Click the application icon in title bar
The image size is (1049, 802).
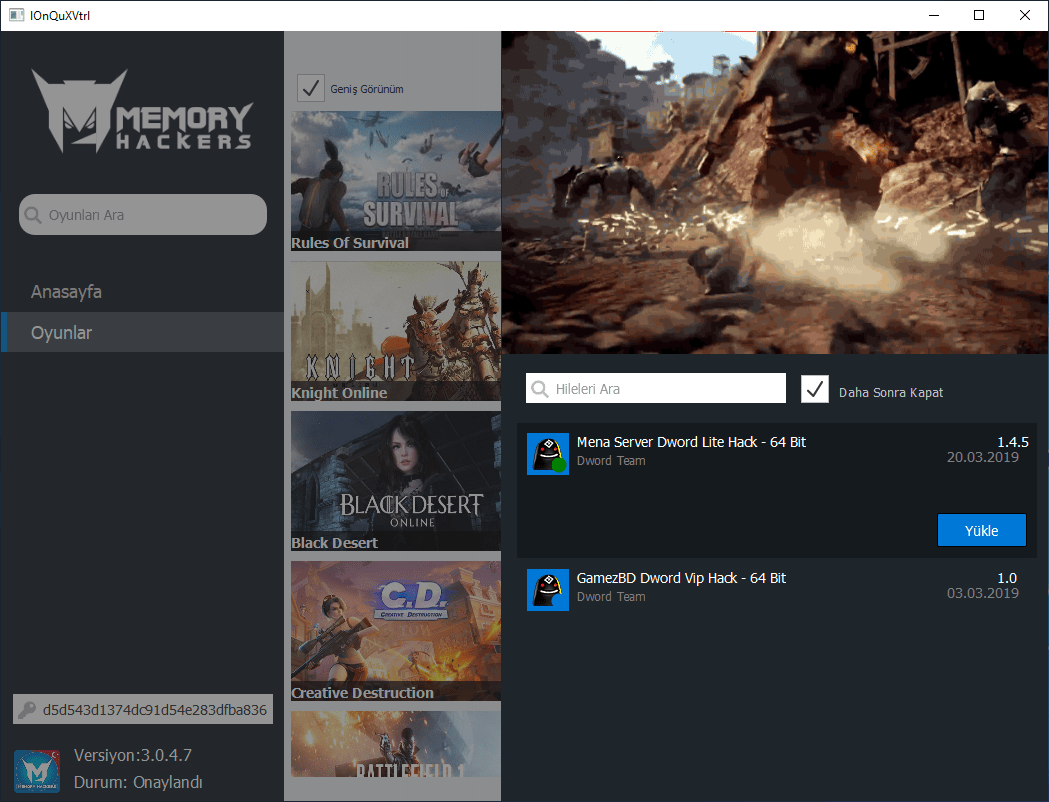point(16,15)
